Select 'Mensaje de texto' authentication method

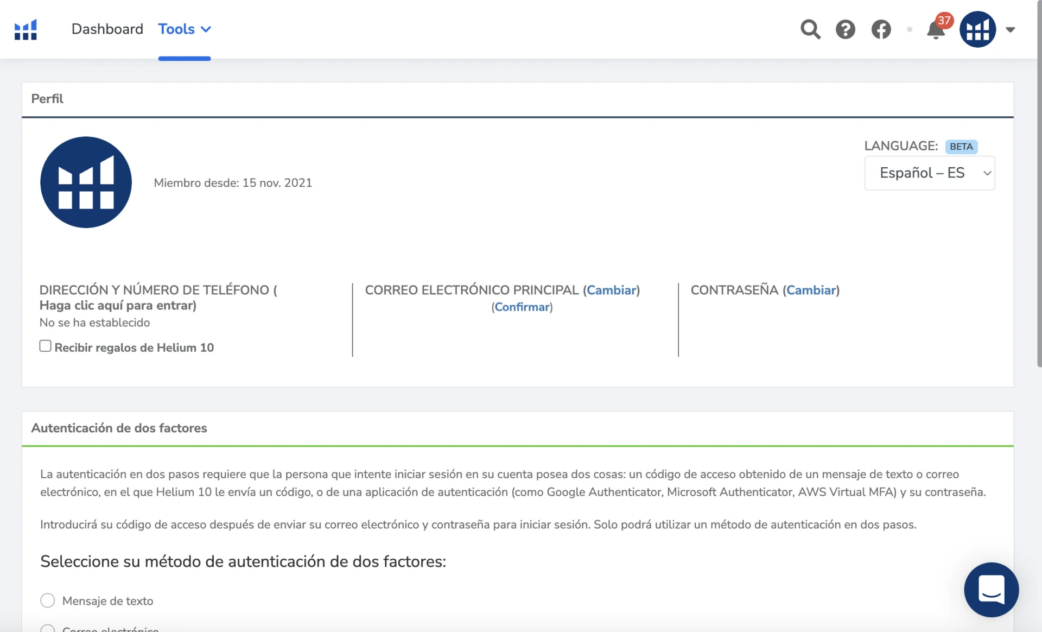(47, 600)
